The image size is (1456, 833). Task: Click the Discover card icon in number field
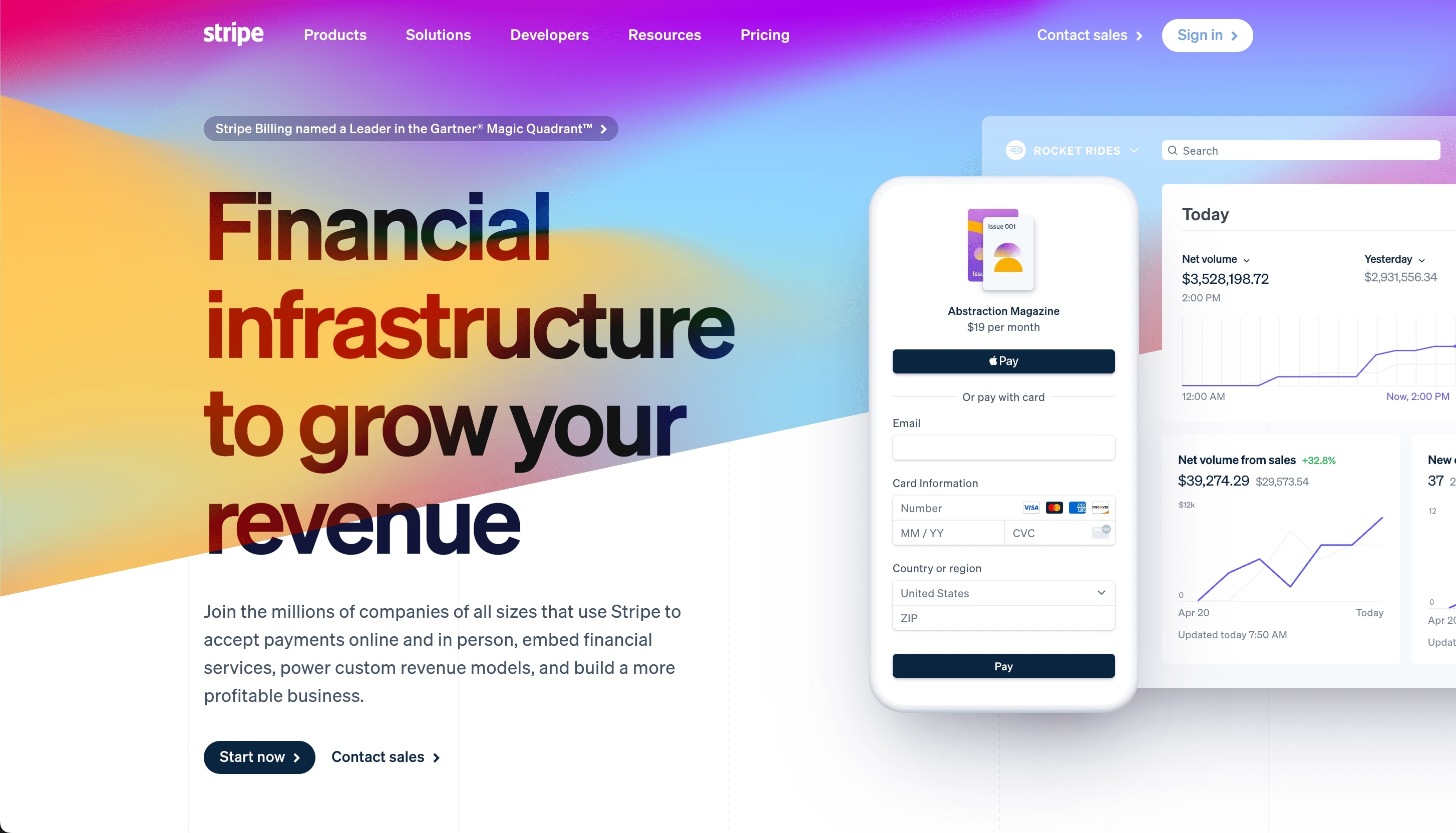(x=1099, y=507)
